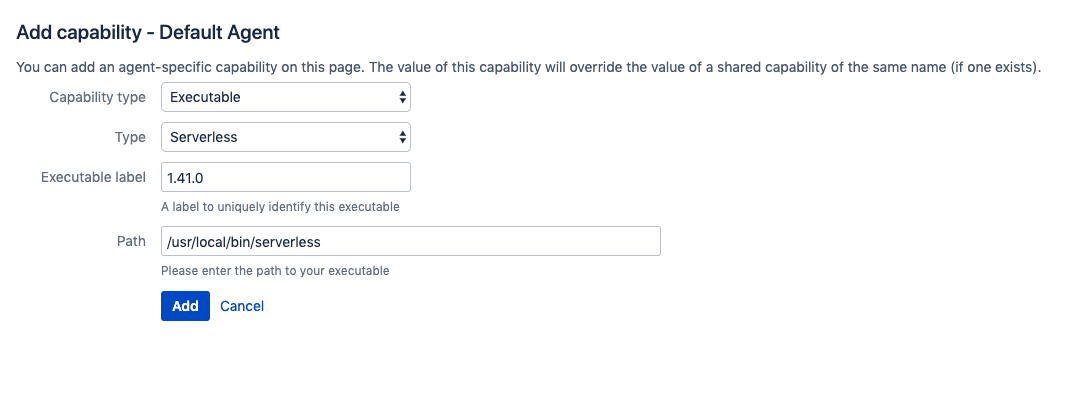Click the 'Executable label' field label
This screenshot has width=1078, height=410.
(93, 177)
